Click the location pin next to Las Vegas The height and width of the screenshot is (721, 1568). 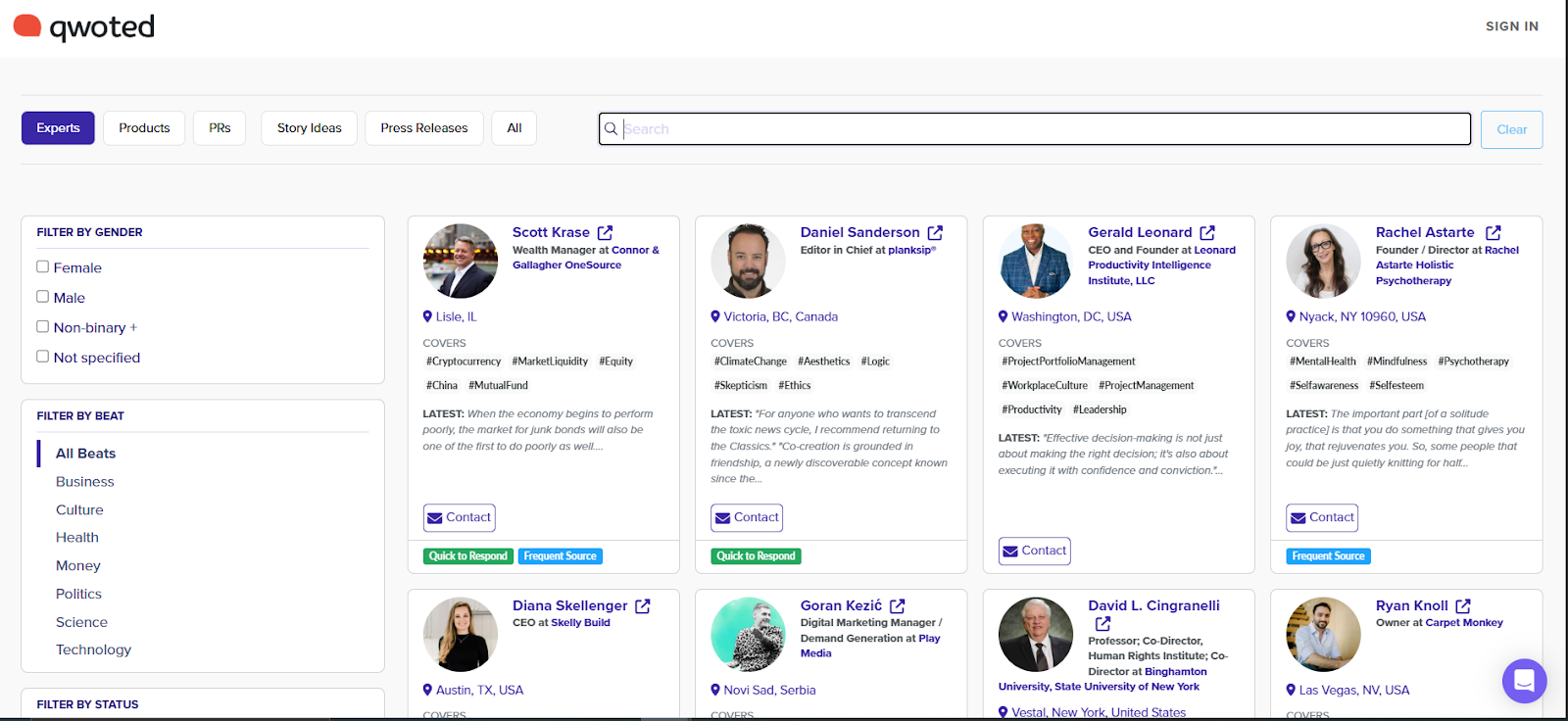click(1291, 690)
